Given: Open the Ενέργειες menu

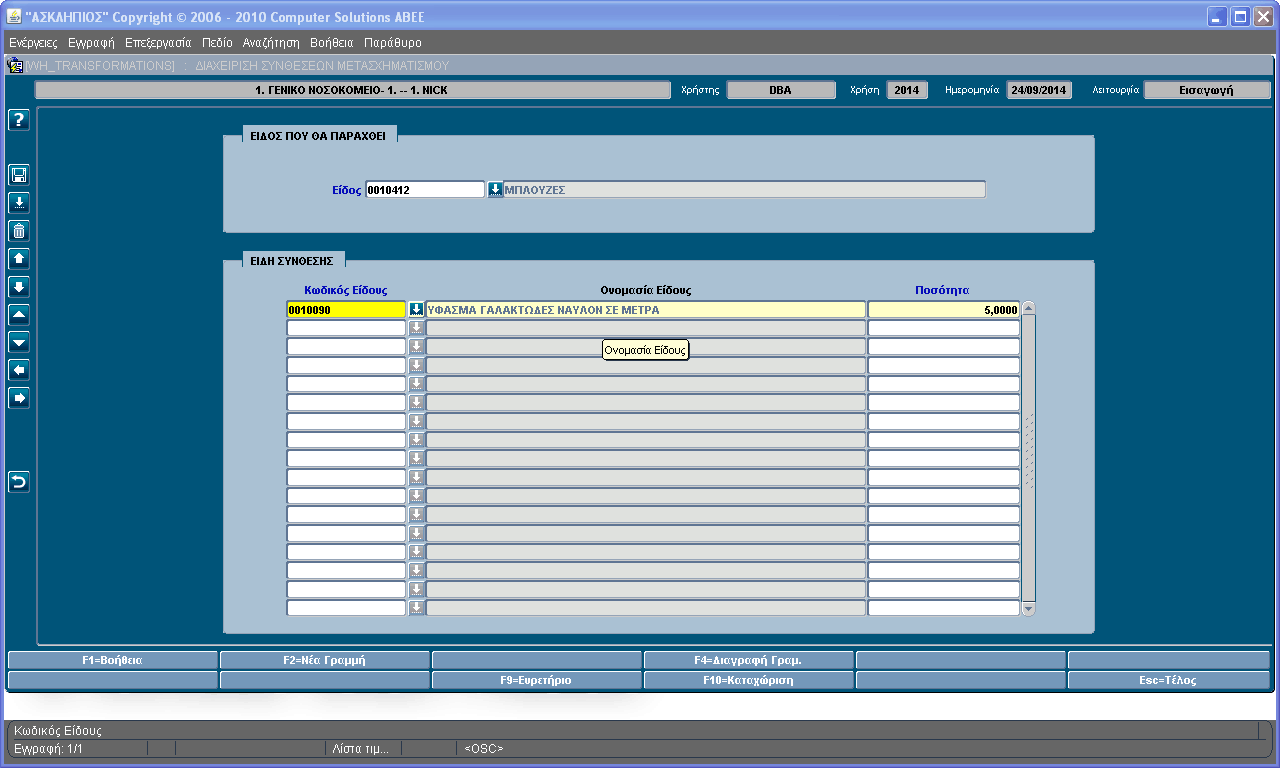Looking at the screenshot, I should [33, 43].
